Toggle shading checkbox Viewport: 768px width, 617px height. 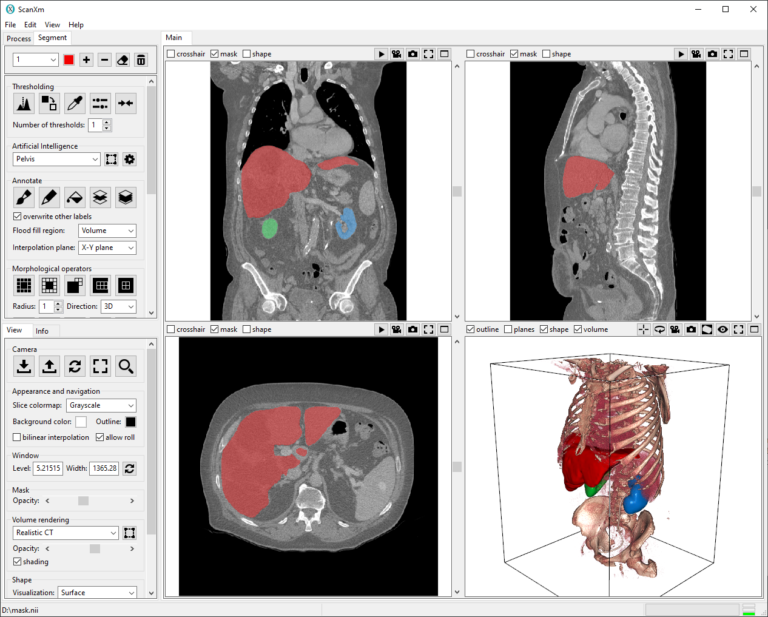(x=30, y=562)
